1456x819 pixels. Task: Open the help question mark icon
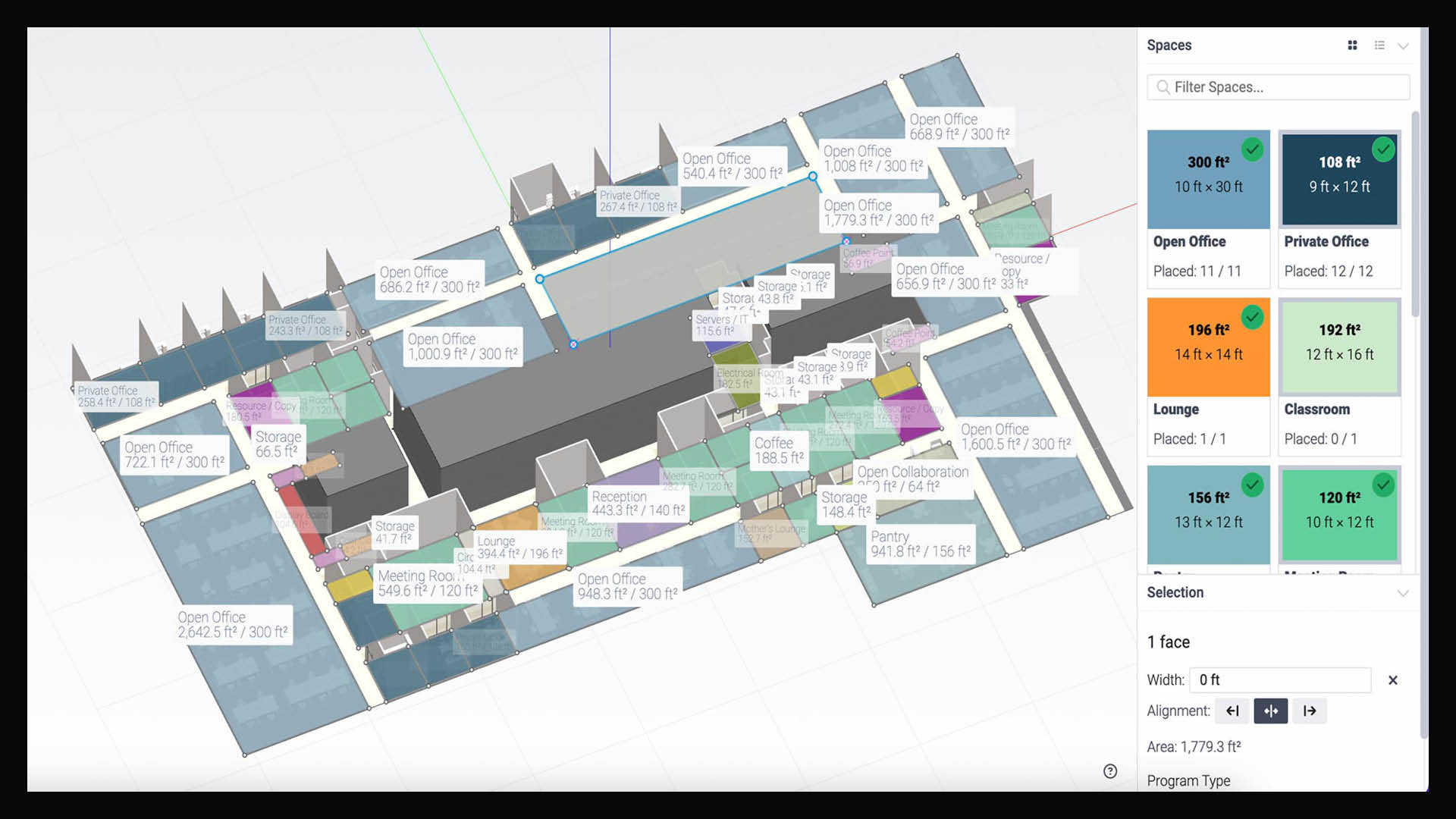1110,771
